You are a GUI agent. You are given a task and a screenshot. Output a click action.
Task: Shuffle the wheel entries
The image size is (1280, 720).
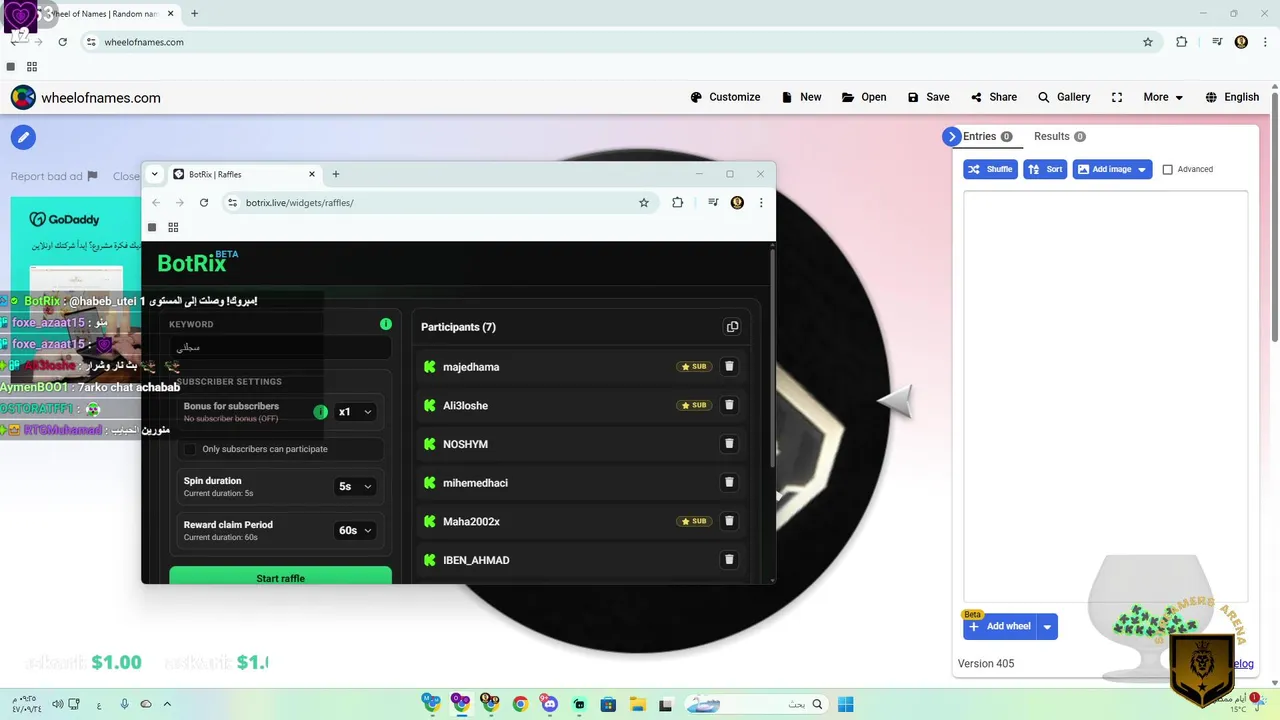[990, 169]
